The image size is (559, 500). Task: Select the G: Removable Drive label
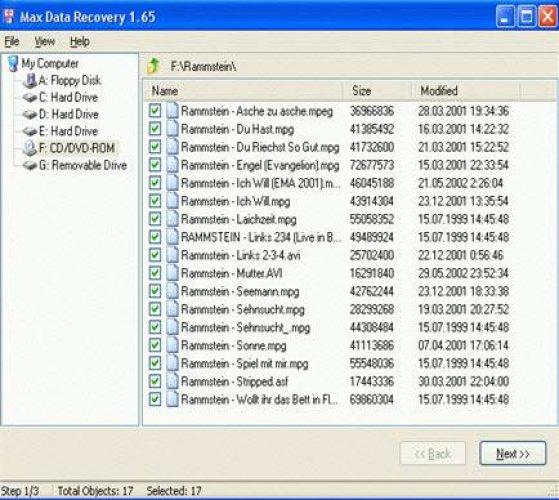[x=83, y=165]
